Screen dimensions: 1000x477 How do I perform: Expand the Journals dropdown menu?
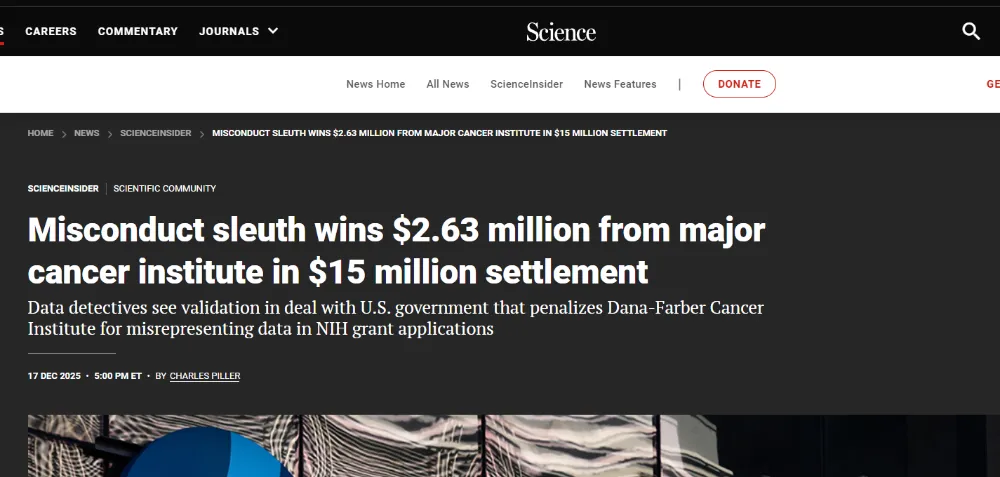(x=239, y=31)
